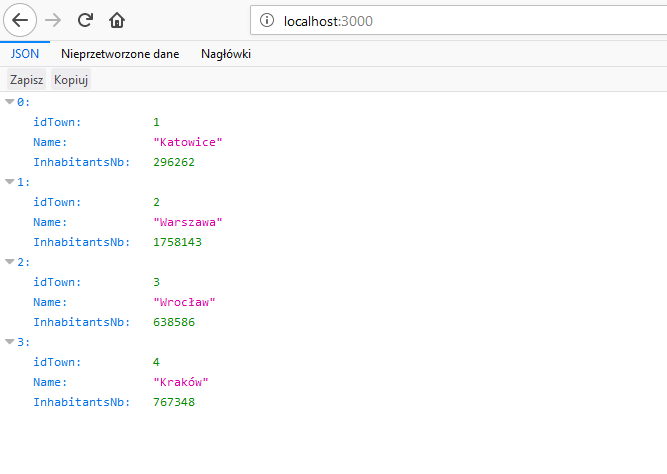The image size is (667, 474).
Task: Reload the page with the refresh icon
Action: tap(85, 20)
